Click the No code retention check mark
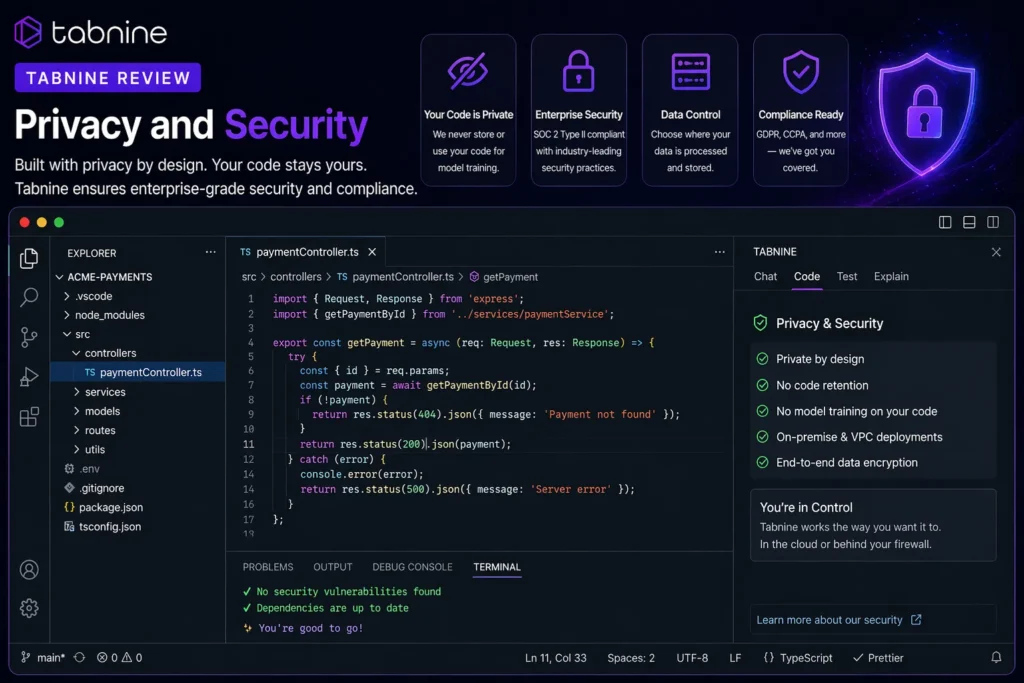The image size is (1024, 683). (762, 385)
